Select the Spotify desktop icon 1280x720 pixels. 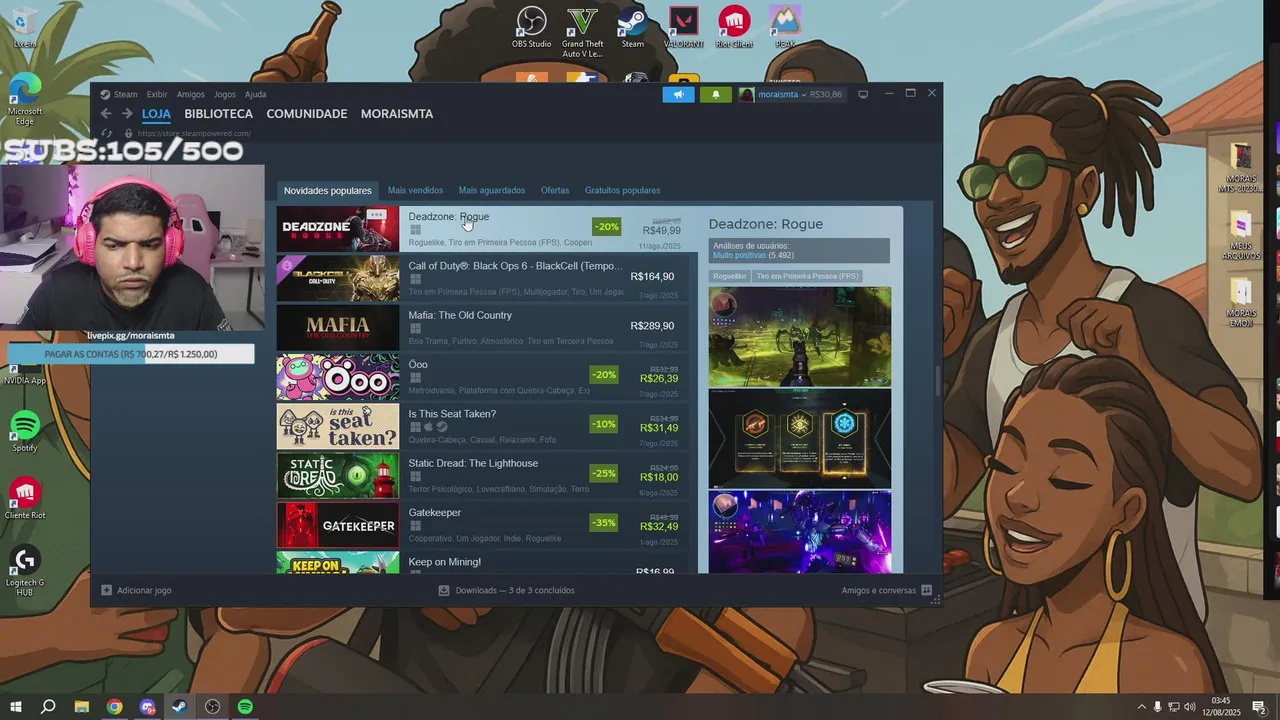pyautogui.click(x=25, y=432)
